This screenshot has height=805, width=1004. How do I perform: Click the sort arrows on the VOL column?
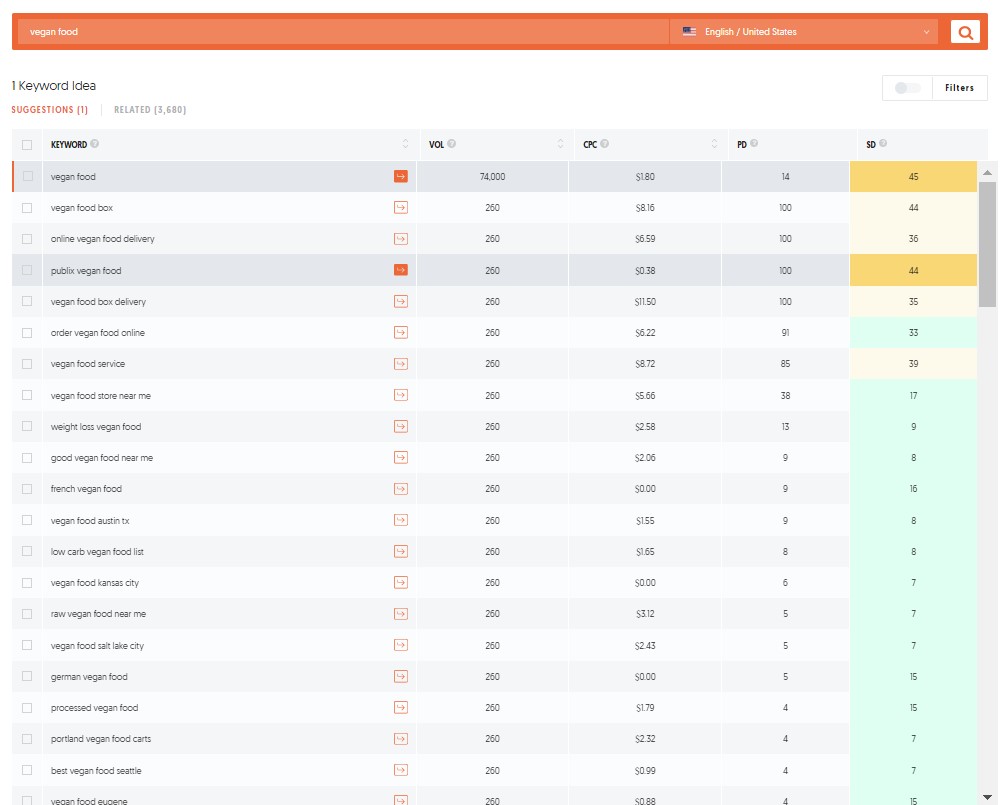pos(560,144)
